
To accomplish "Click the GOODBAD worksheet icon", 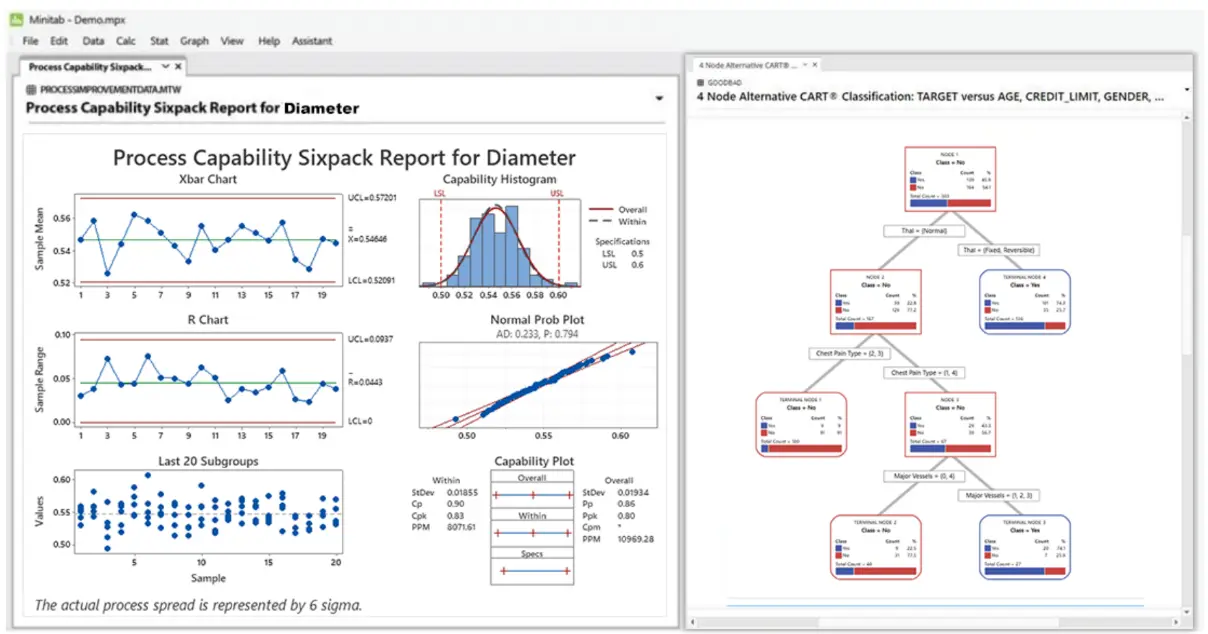I will [701, 81].
